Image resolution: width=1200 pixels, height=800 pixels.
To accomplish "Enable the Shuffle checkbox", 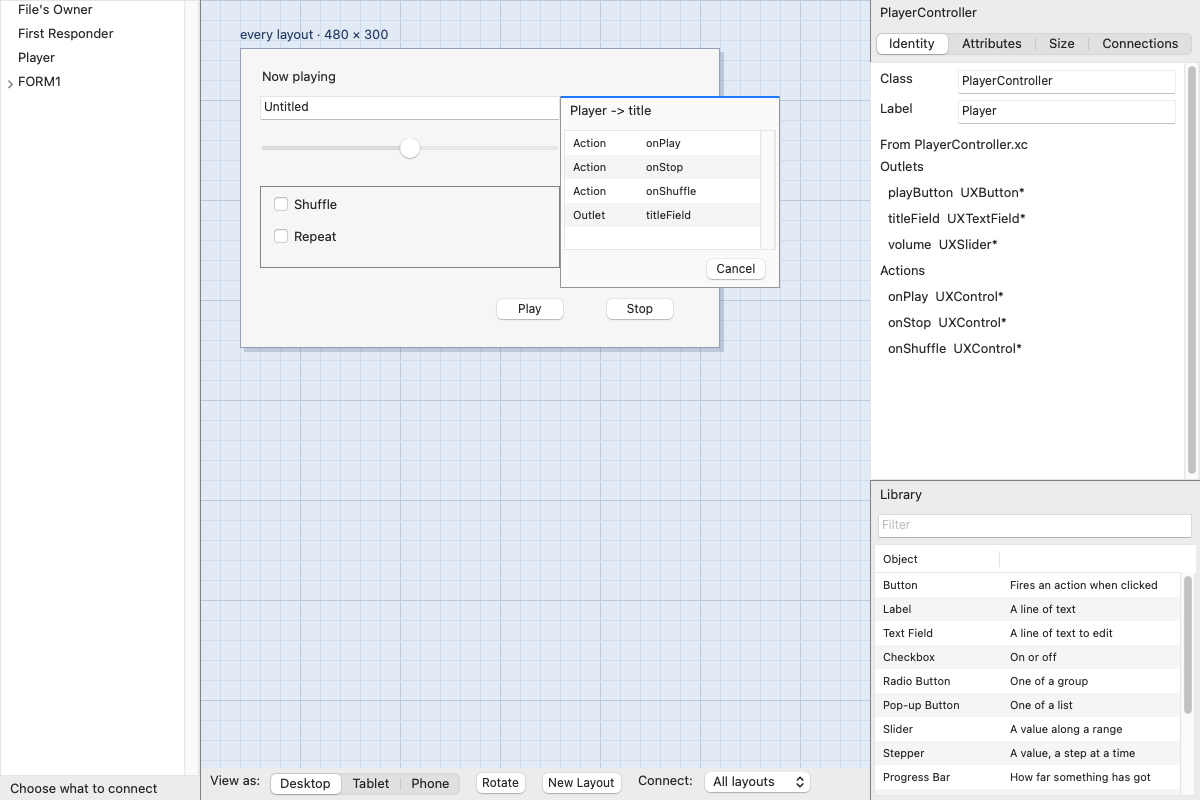I will coord(281,204).
